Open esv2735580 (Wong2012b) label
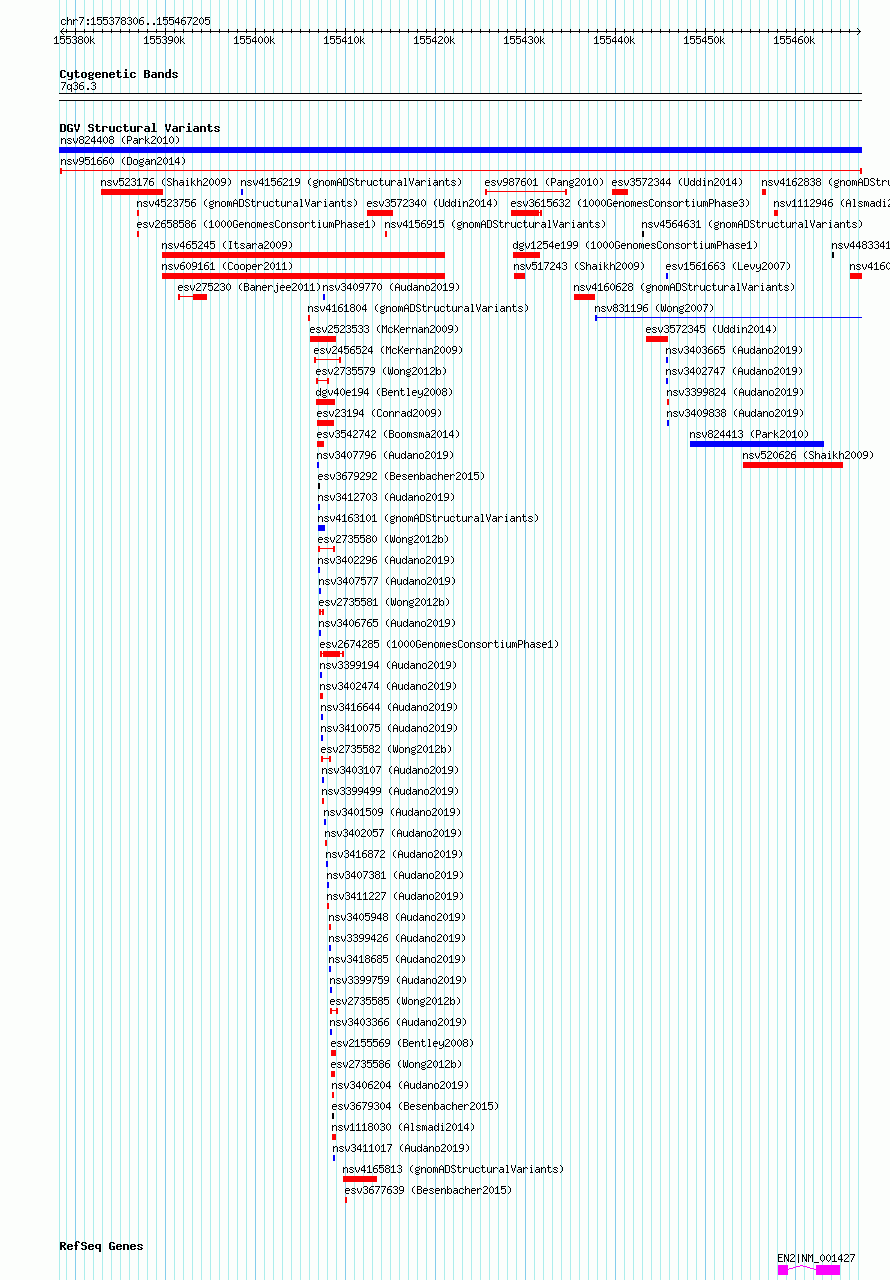This screenshot has height=1280, width=890. click(x=383, y=539)
